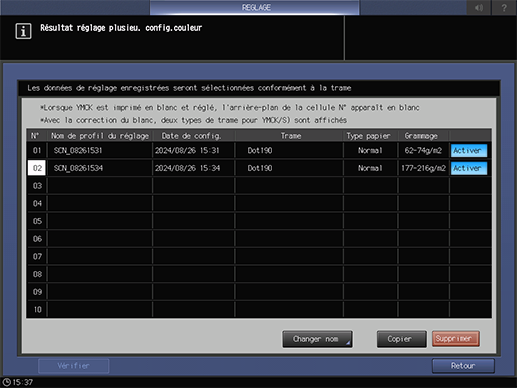Image resolution: width=517 pixels, height=388 pixels.
Task: Click the information icon beside the title
Action: click(23, 31)
